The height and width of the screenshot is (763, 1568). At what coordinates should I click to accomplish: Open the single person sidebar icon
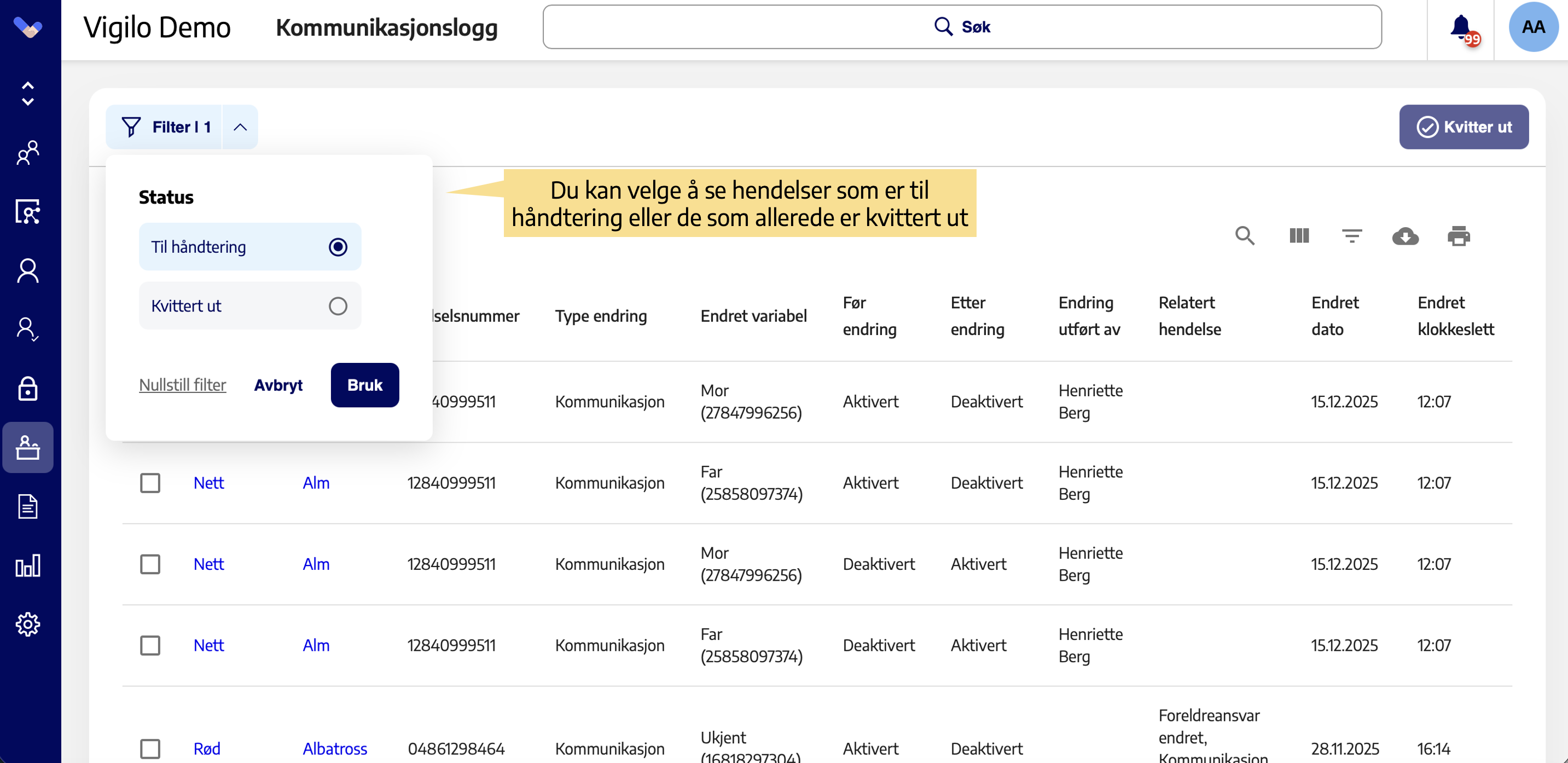[28, 270]
